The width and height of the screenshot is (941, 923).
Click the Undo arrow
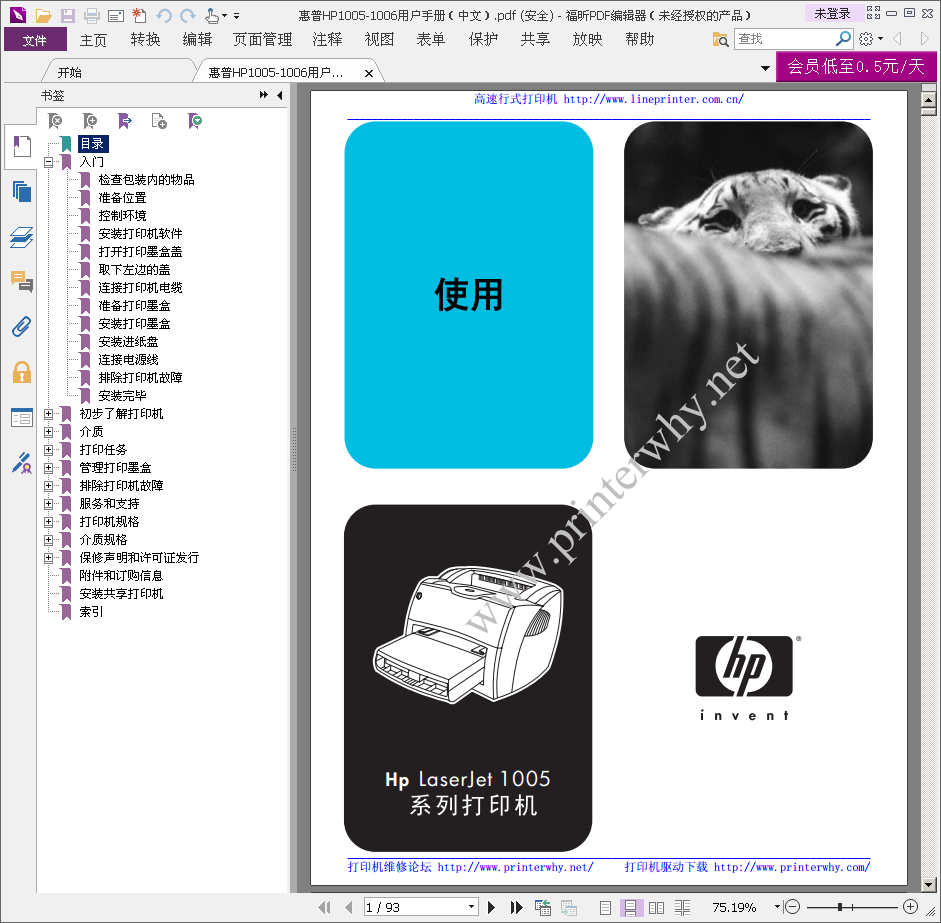click(x=164, y=16)
